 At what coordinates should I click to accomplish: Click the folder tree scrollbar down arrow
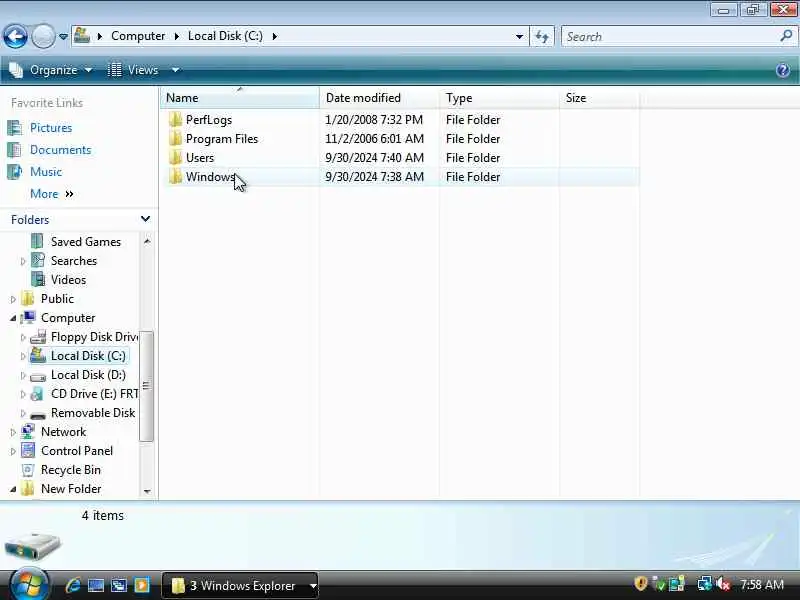[x=147, y=491]
